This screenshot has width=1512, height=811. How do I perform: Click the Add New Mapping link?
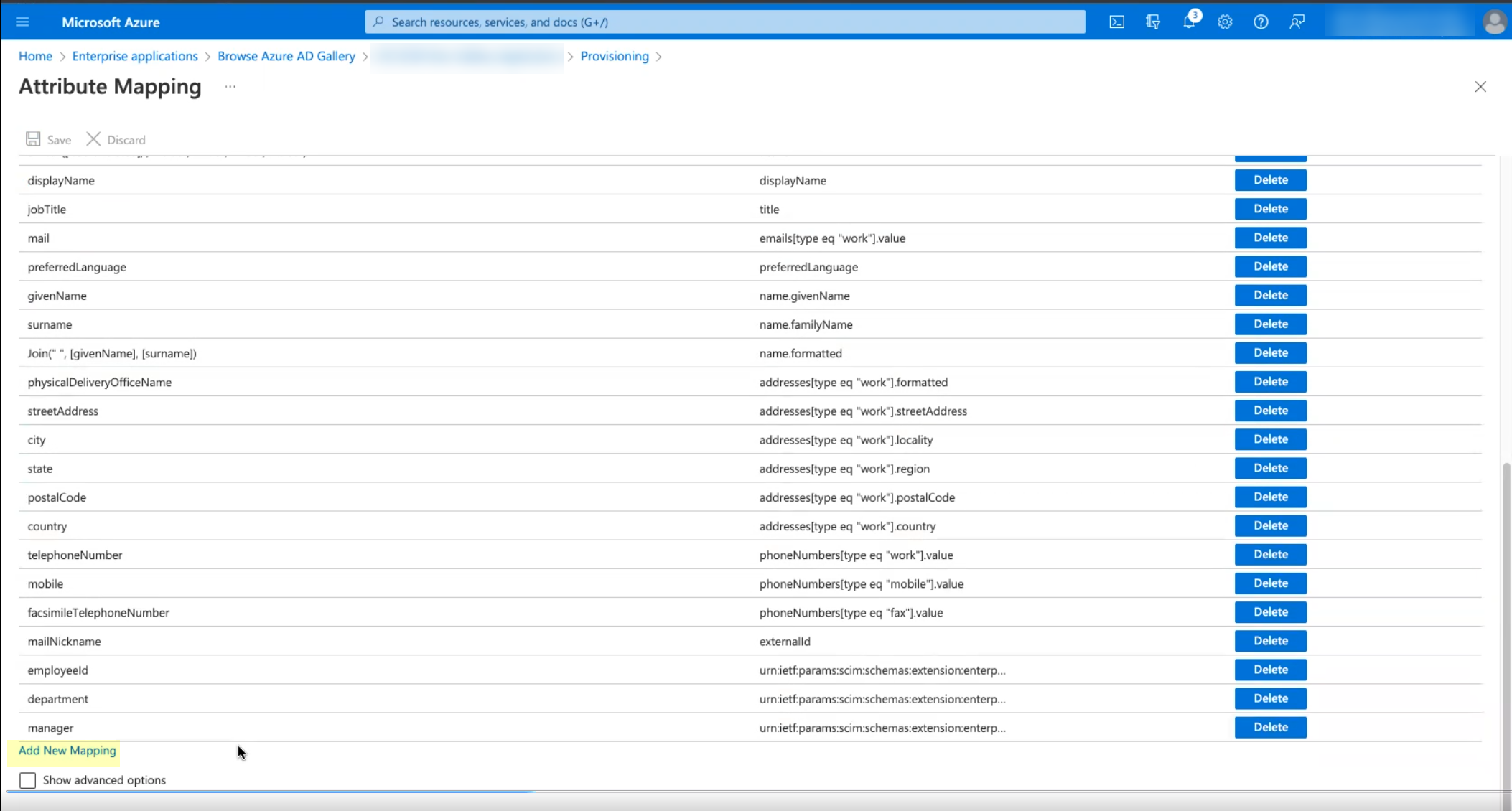point(67,750)
